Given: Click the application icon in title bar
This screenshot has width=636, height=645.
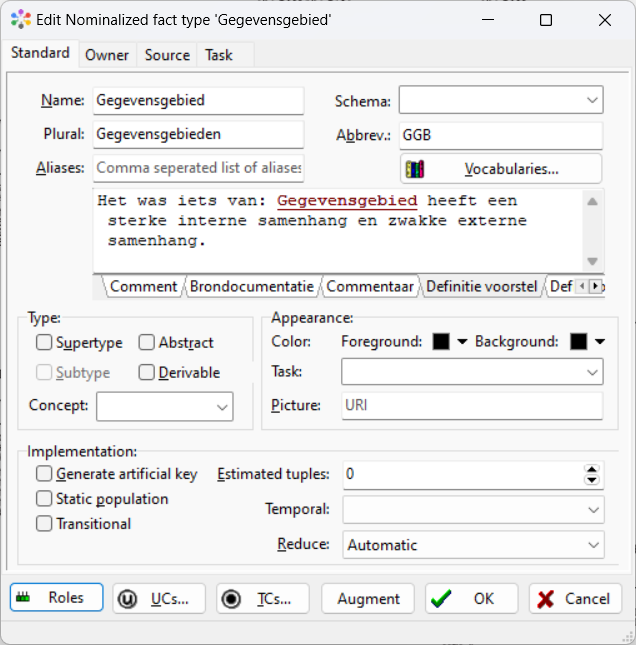Looking at the screenshot, I should coord(20,19).
